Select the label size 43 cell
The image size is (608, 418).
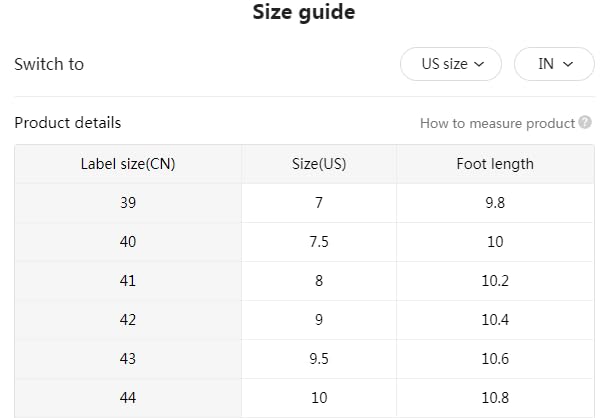[x=128, y=359]
